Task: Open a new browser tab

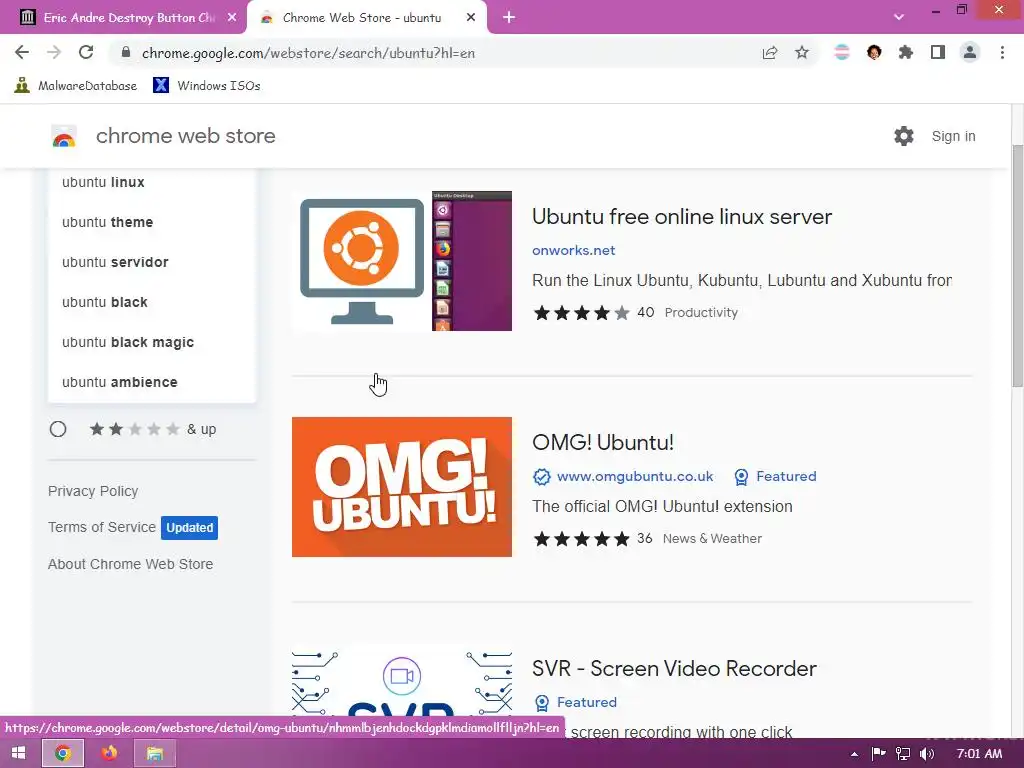Action: click(x=509, y=18)
